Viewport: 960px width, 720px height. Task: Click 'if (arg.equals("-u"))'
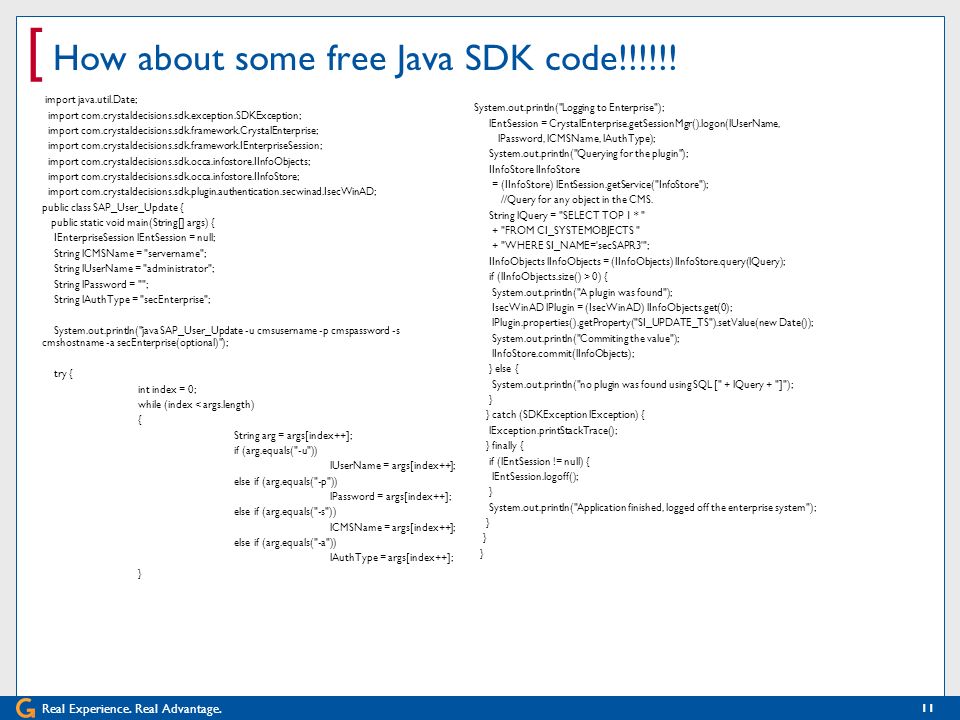click(276, 451)
